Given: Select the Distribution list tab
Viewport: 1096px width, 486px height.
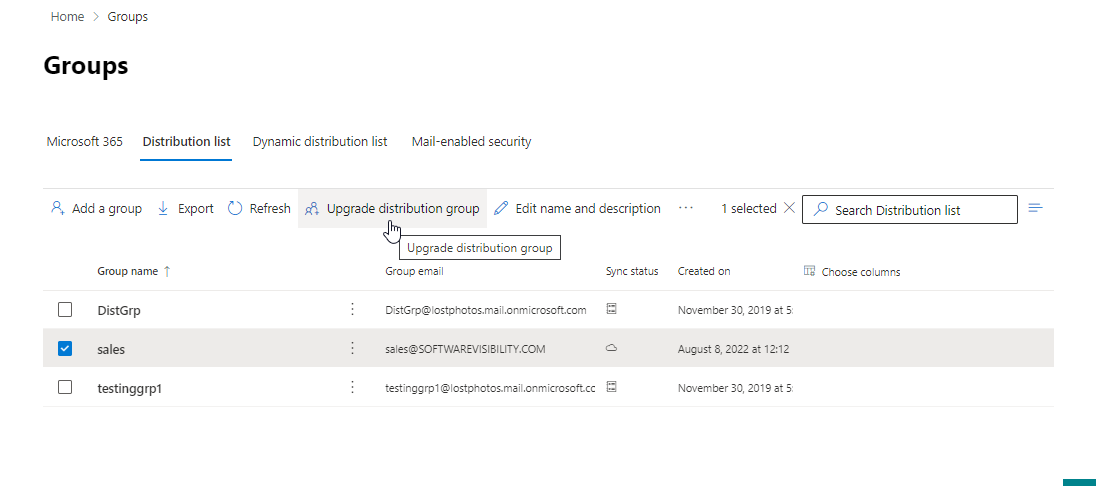Looking at the screenshot, I should click(186, 142).
